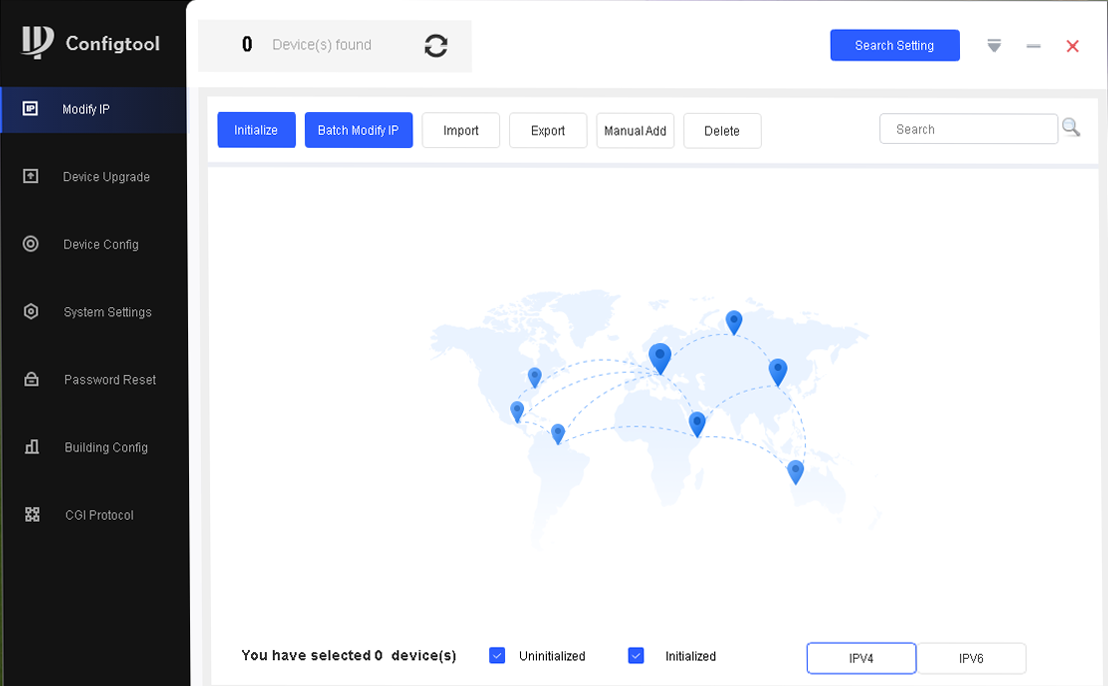This screenshot has width=1108, height=686.
Task: Click the refresh devices icon
Action: [x=436, y=46]
